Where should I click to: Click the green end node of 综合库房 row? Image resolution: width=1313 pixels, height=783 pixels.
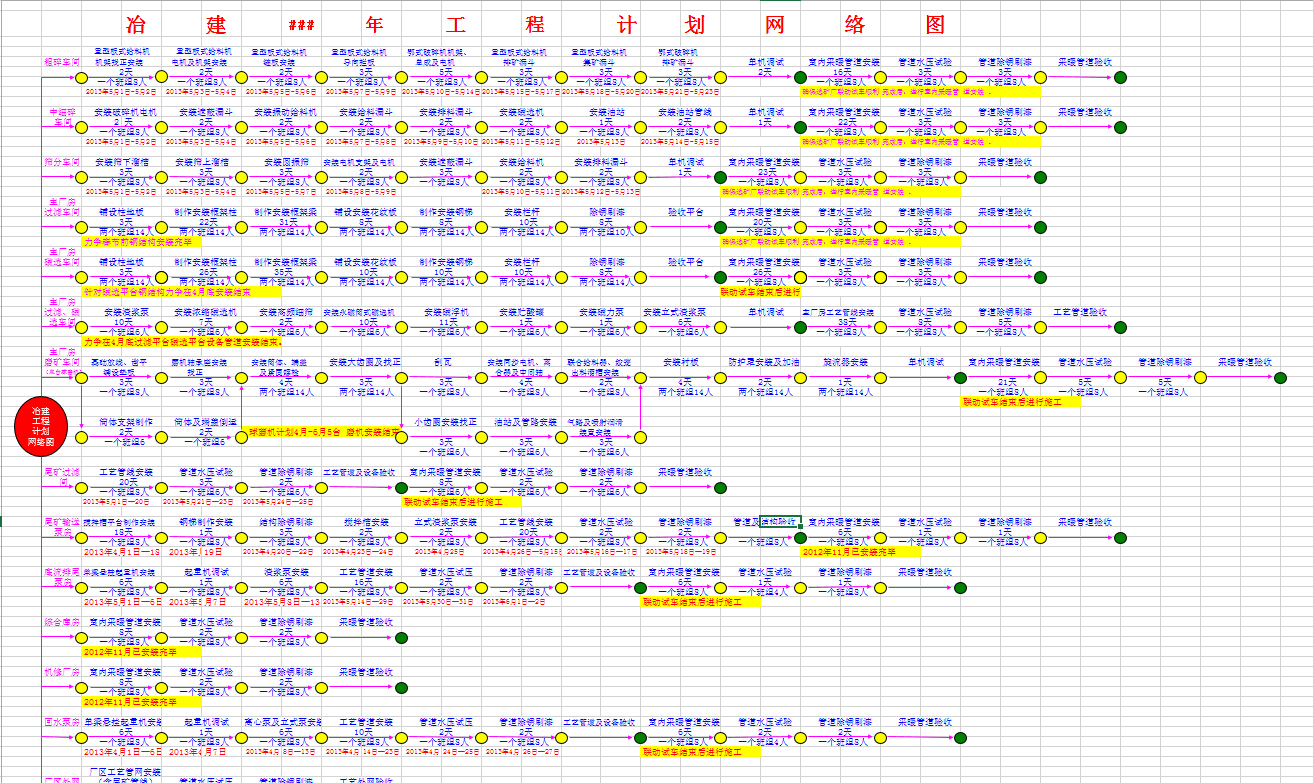click(x=401, y=637)
